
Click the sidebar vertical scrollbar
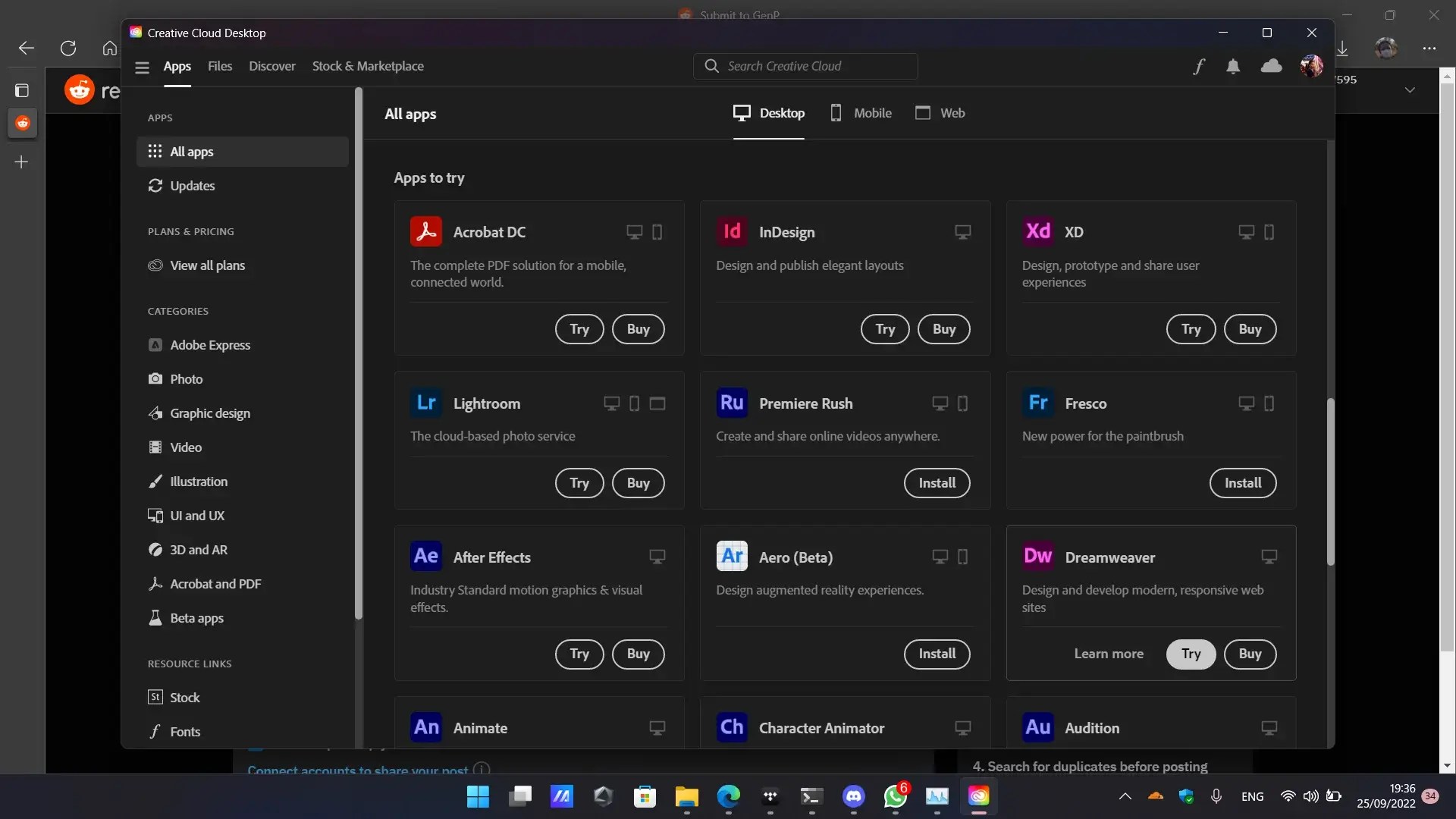[x=359, y=353]
